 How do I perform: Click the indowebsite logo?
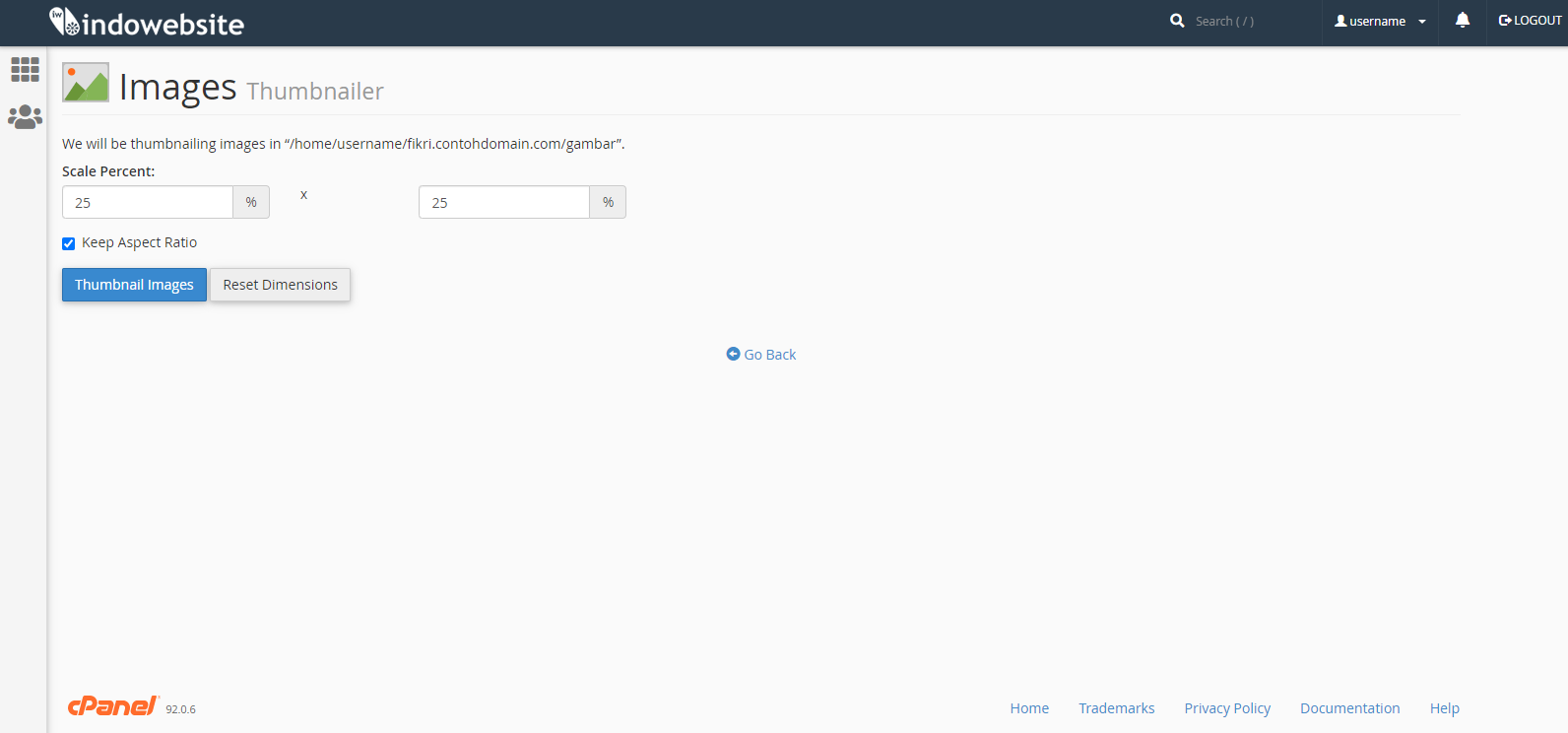coord(147,23)
